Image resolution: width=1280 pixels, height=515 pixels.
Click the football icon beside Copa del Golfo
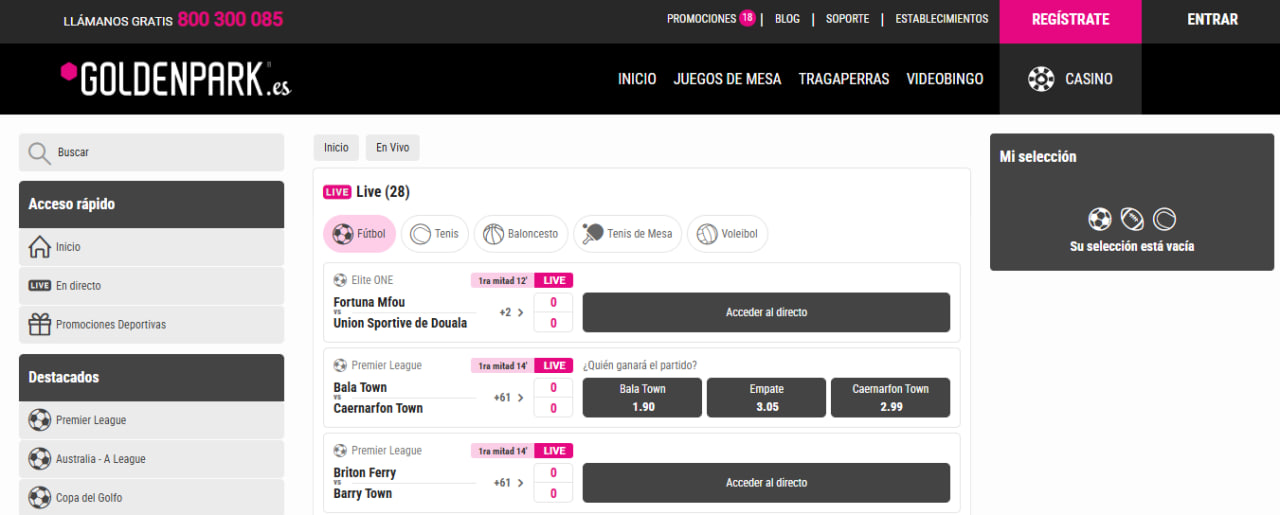click(x=40, y=497)
